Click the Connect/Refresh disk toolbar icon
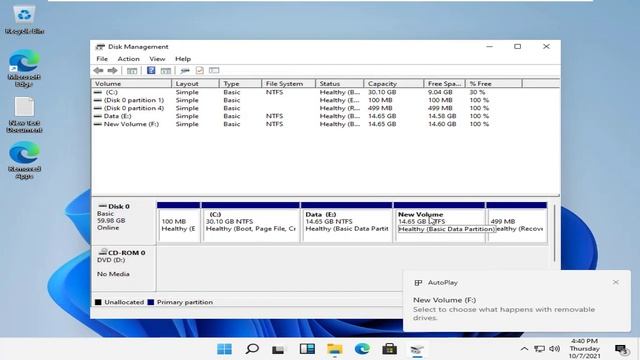640x360 pixels. point(185,71)
